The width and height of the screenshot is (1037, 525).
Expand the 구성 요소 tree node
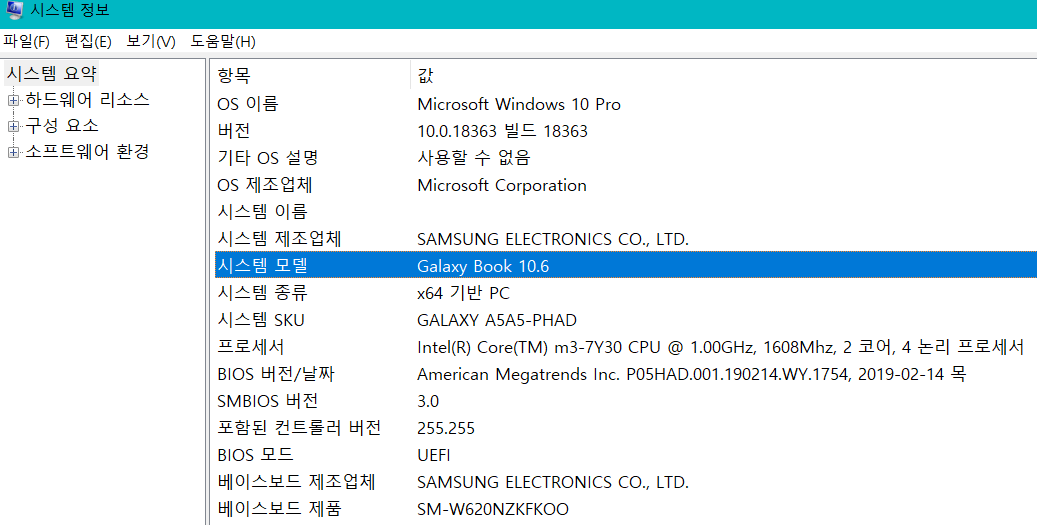[13, 126]
